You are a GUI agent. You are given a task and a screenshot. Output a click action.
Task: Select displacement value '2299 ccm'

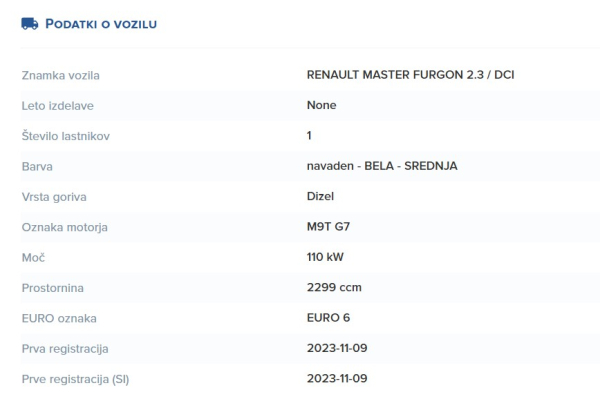tap(334, 287)
